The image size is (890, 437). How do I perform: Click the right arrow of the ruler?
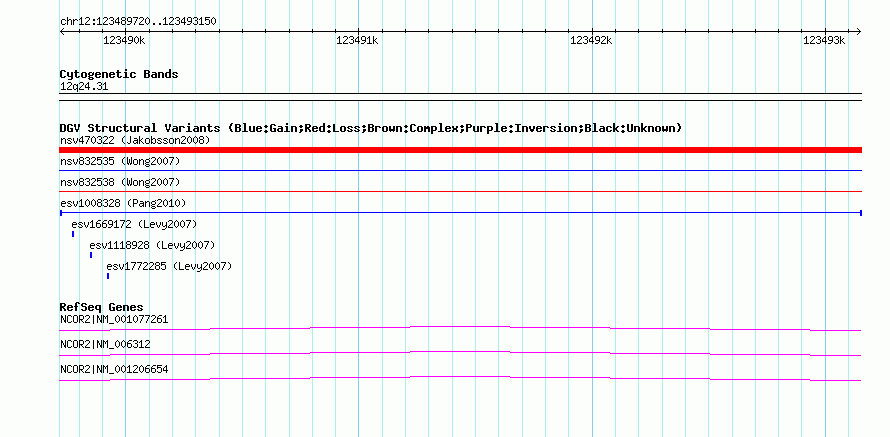point(858,31)
